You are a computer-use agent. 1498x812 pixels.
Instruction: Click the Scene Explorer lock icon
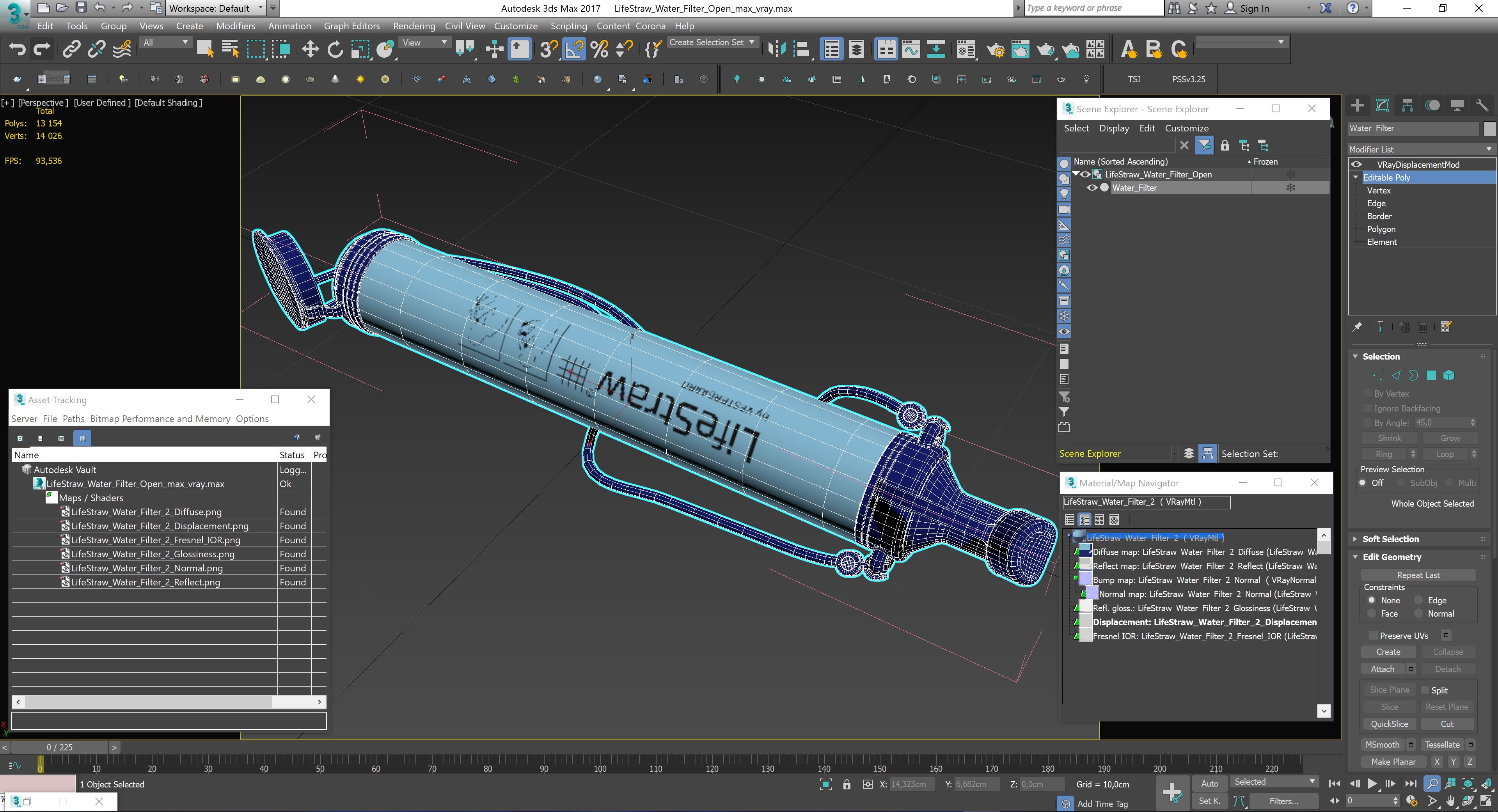[1225, 145]
